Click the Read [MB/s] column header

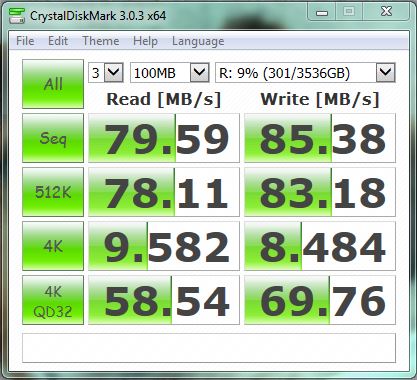(164, 99)
